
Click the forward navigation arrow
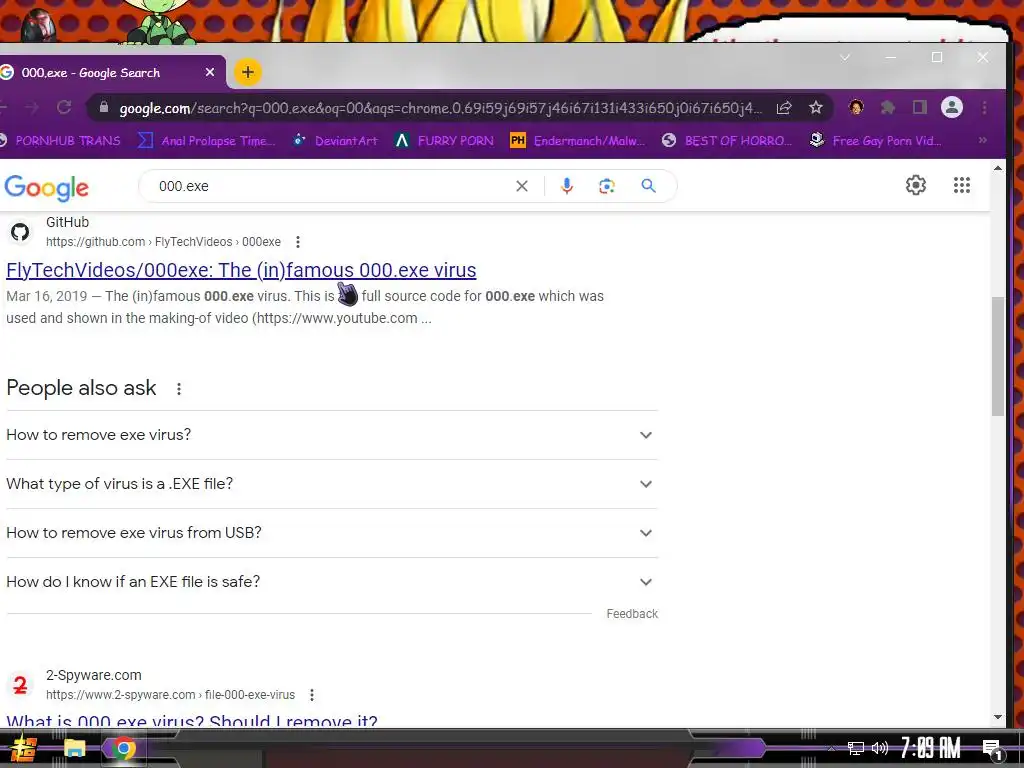pyautogui.click(x=31, y=108)
